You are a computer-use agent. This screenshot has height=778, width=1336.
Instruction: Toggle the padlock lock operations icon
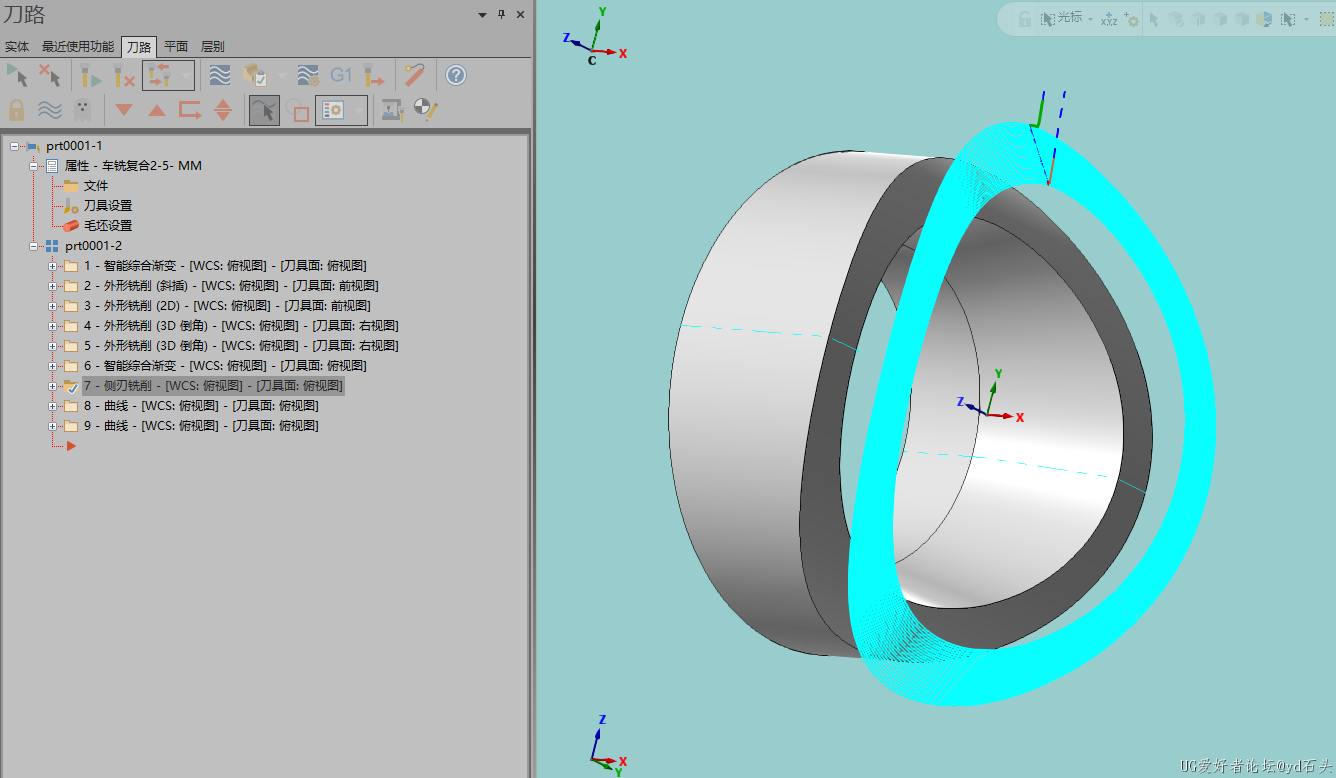17,110
